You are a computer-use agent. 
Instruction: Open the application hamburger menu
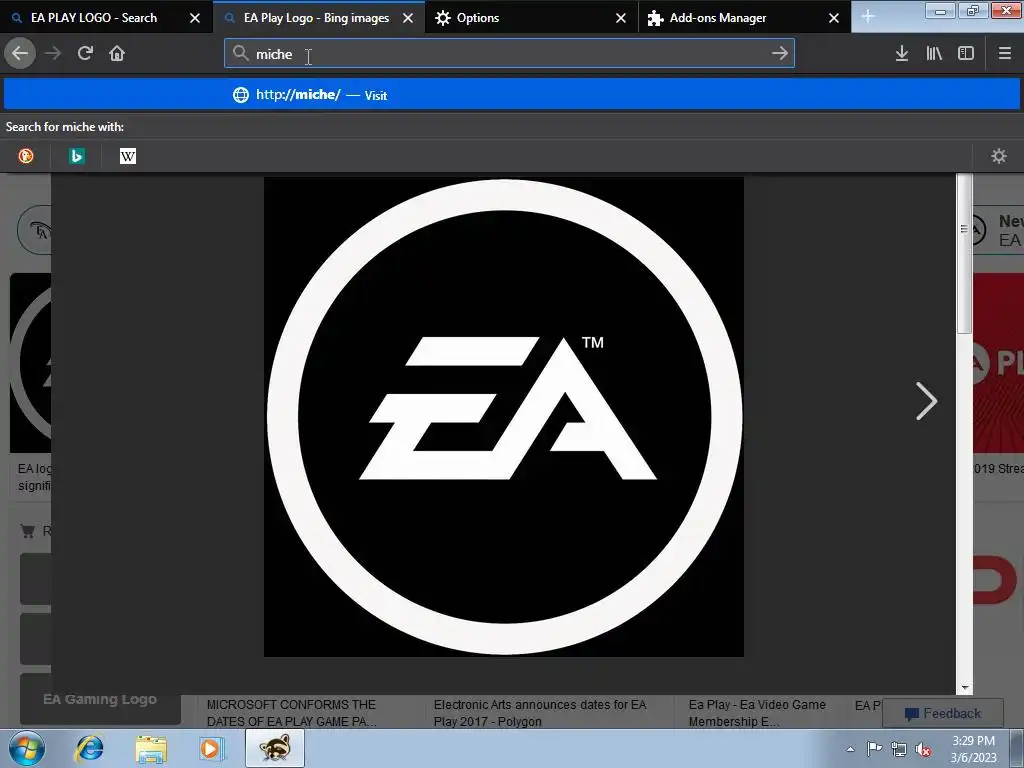click(x=1005, y=54)
